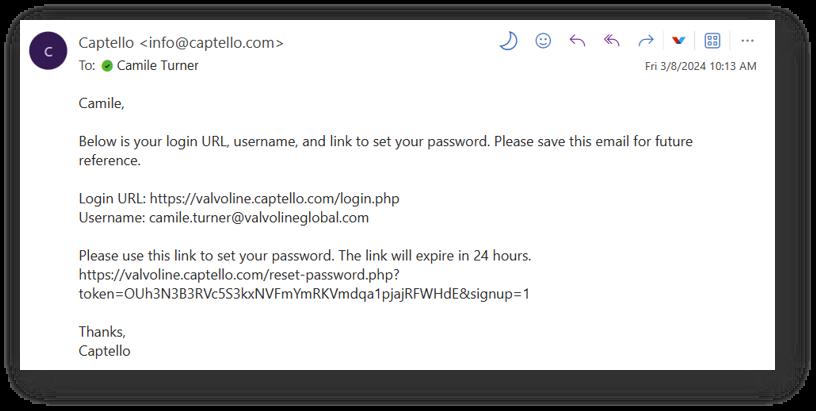Viewport: 816px width, 411px height.
Task: Click the purple C sender avatar
Action: tap(48, 51)
